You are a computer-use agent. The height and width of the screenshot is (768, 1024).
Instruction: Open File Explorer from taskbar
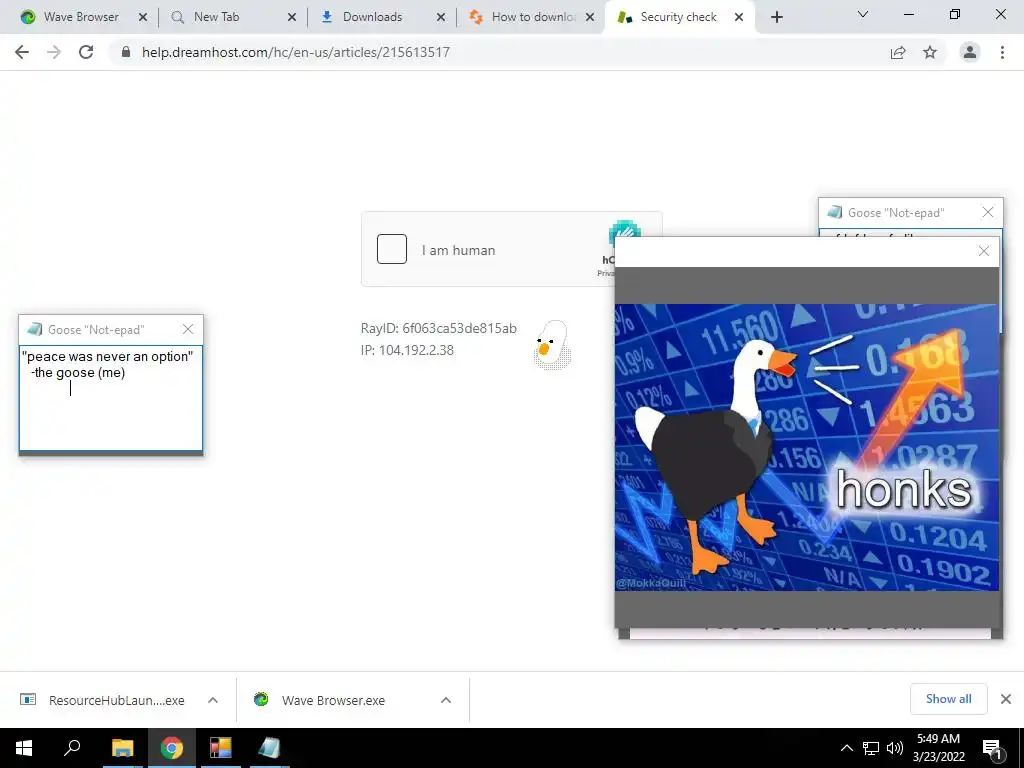pos(122,748)
